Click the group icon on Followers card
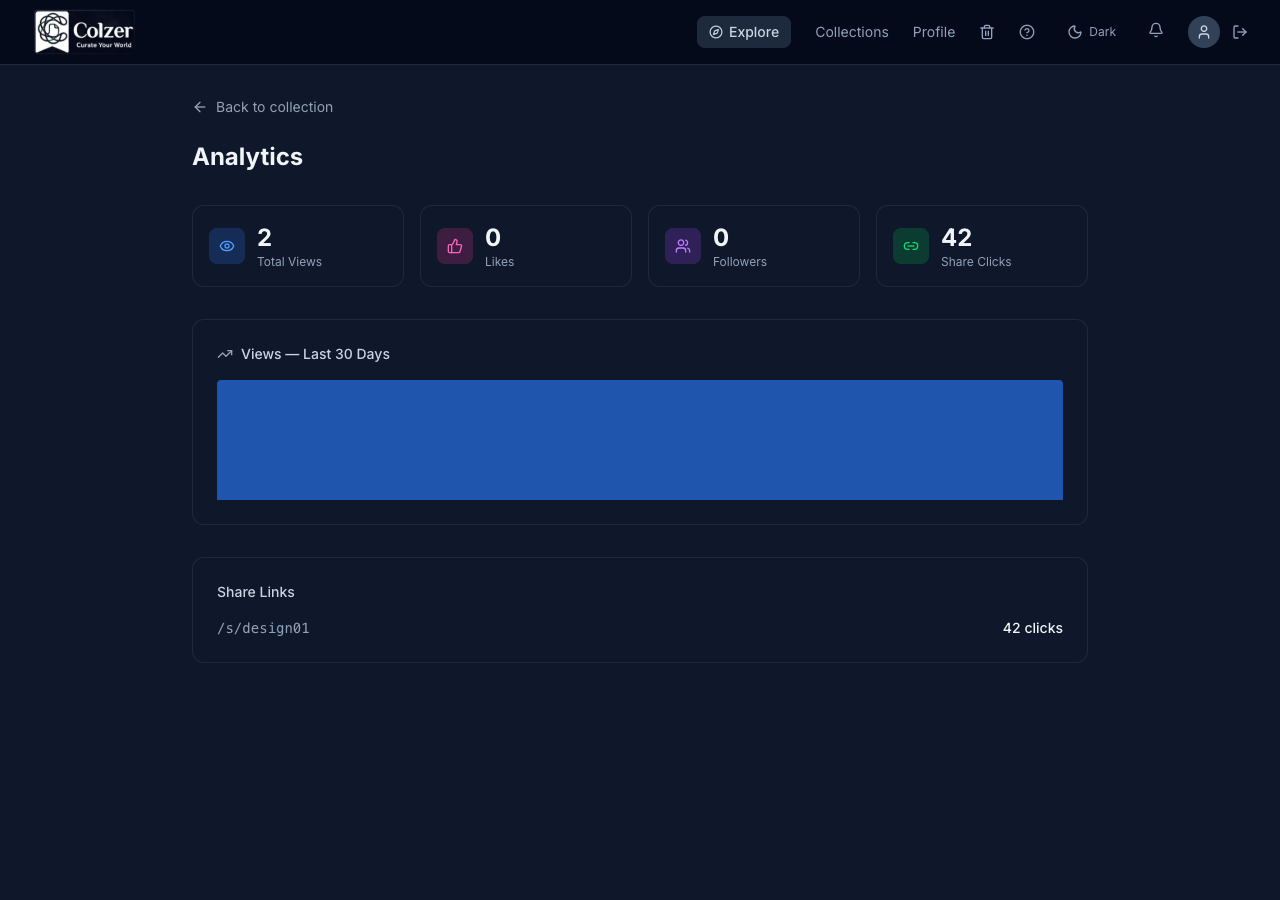Viewport: 1280px width, 900px height. pos(683,245)
